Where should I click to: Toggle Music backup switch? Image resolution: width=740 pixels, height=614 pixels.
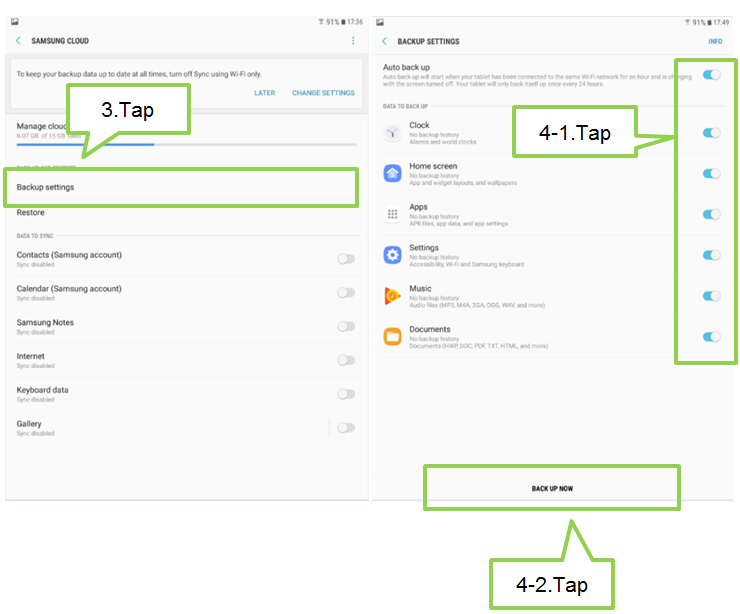pos(712,296)
